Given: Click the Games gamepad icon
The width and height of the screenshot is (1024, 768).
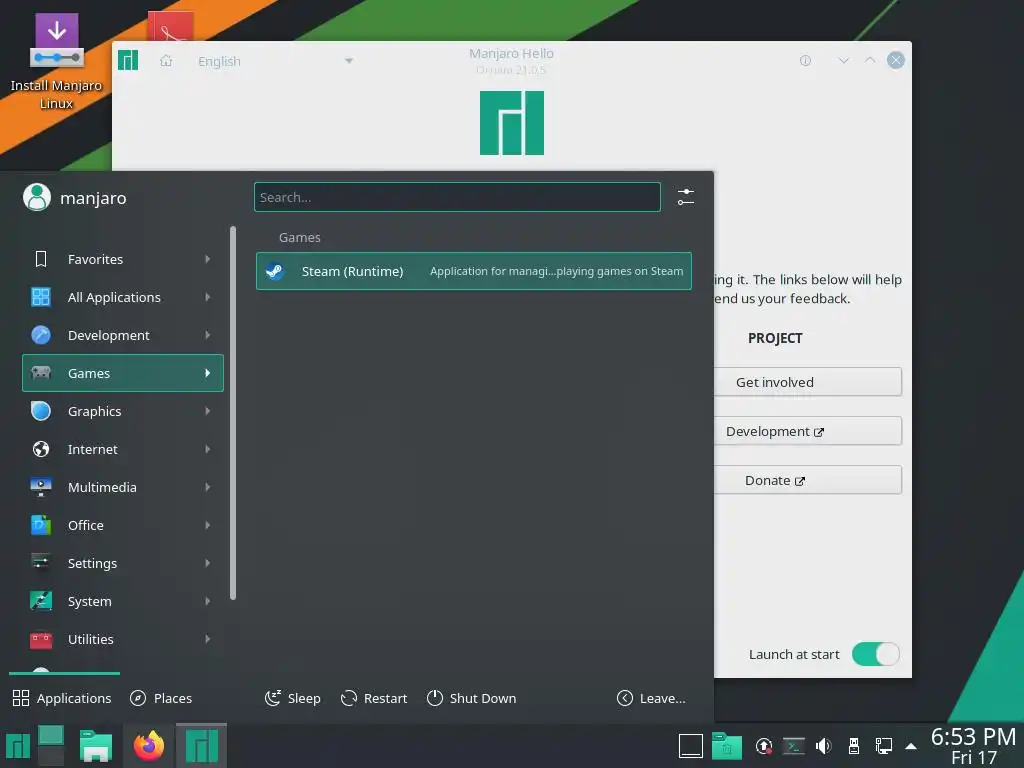Looking at the screenshot, I should pyautogui.click(x=41, y=373).
